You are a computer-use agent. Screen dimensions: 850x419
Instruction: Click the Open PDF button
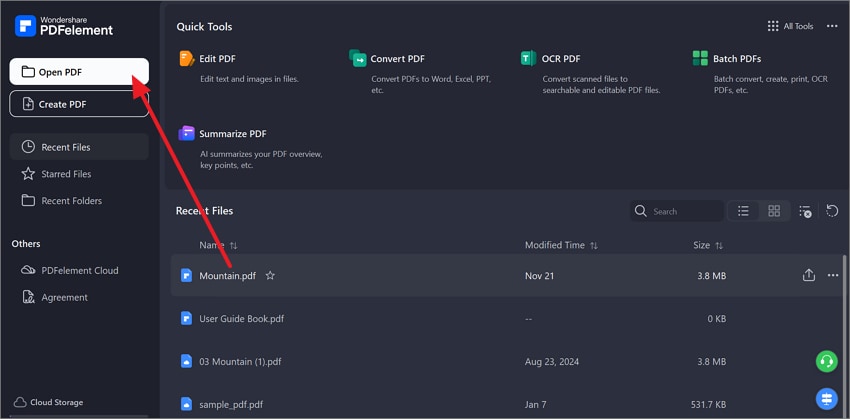point(79,71)
